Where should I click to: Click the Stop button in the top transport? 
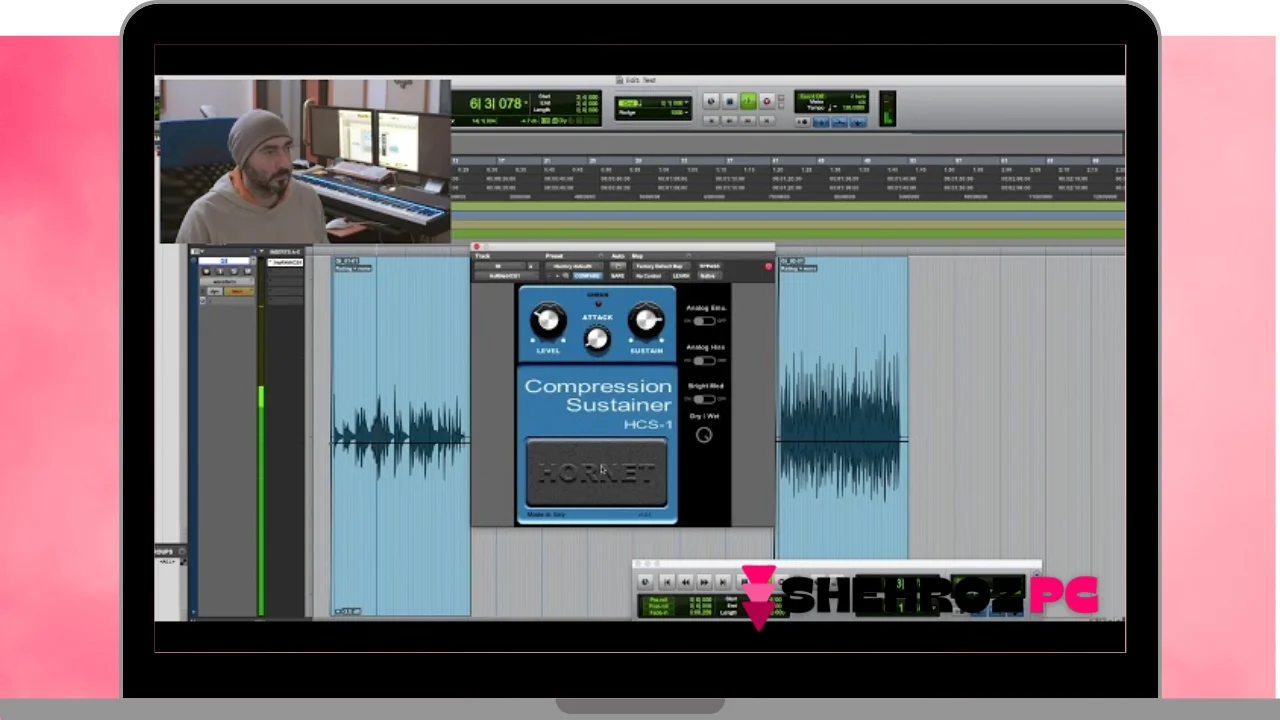(x=730, y=101)
